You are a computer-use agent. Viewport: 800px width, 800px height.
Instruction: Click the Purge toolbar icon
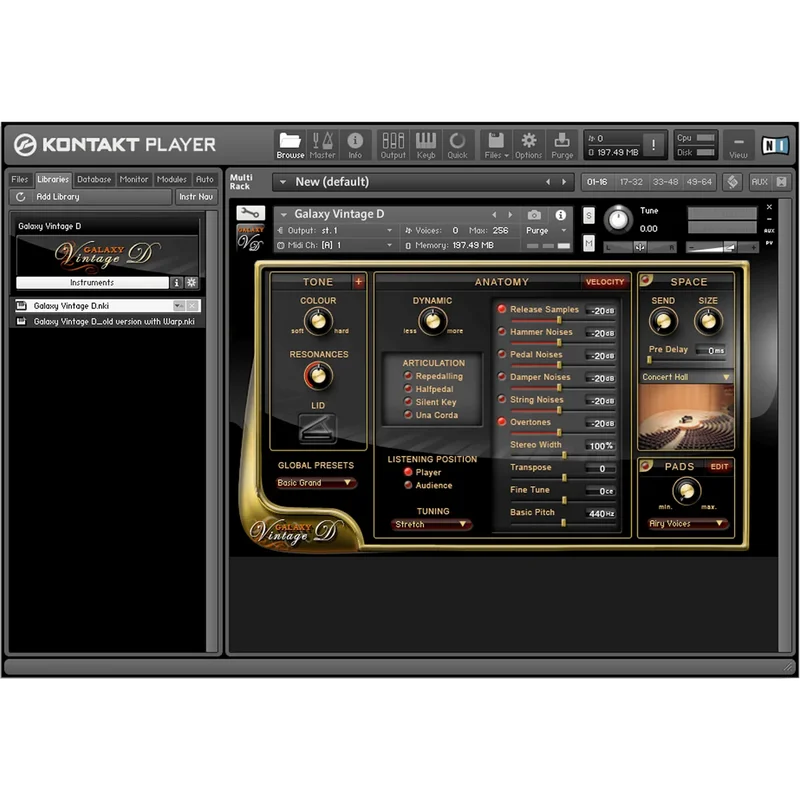pyautogui.click(x=562, y=145)
